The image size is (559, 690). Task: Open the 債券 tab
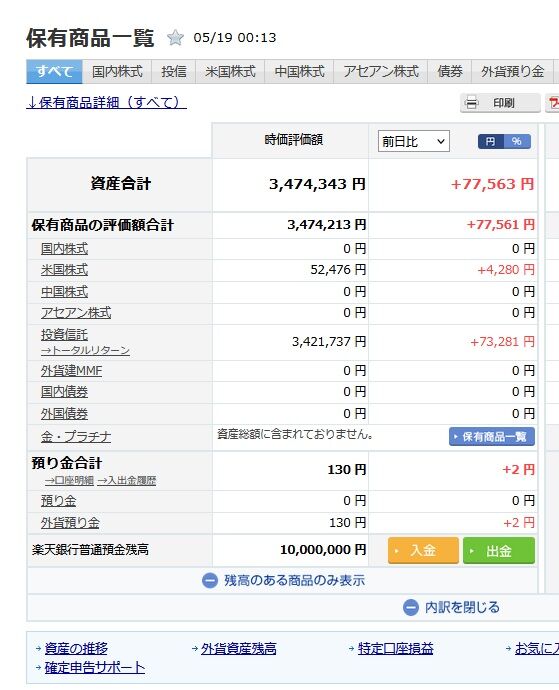coord(450,71)
